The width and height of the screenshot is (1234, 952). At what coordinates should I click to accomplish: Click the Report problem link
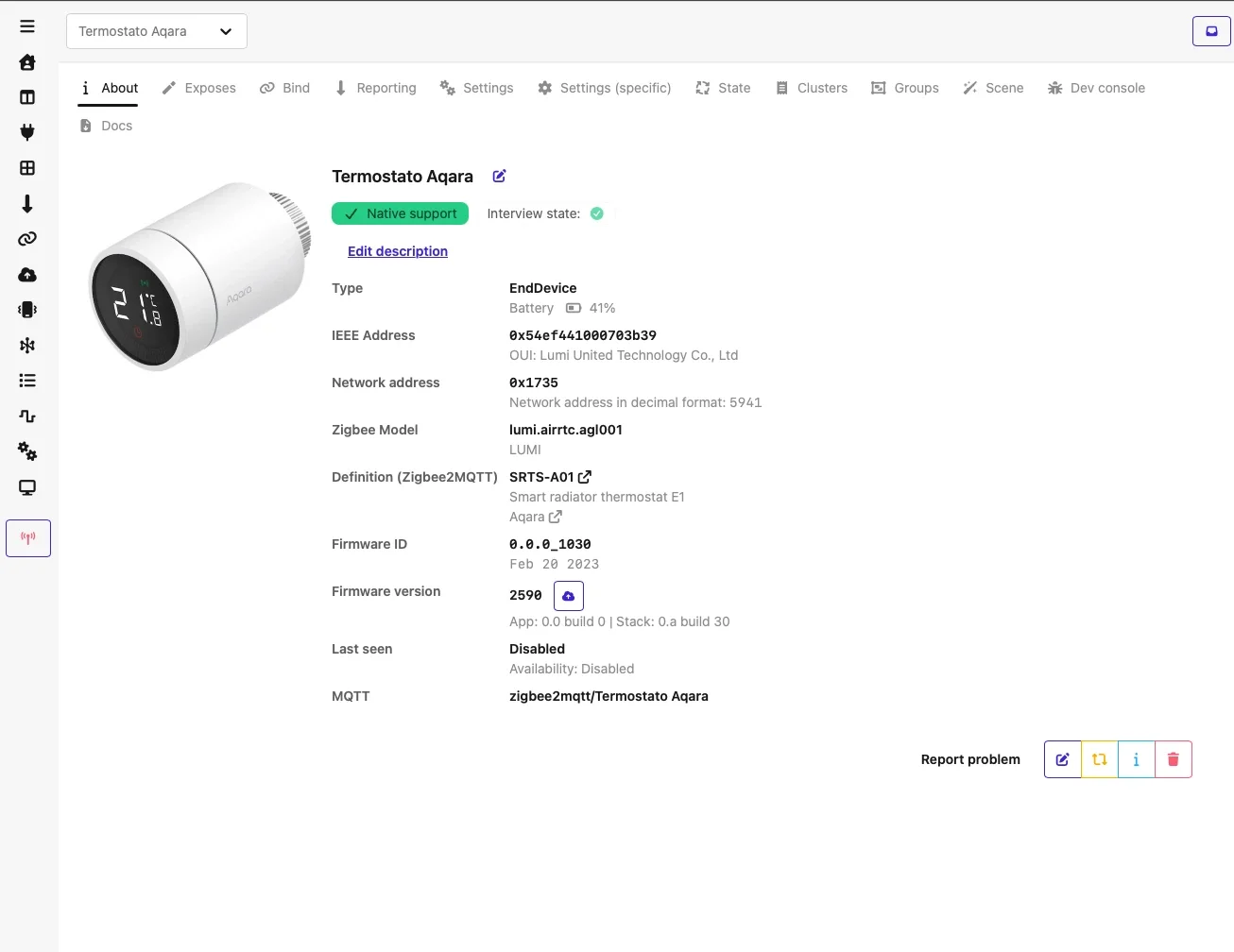[x=970, y=759]
